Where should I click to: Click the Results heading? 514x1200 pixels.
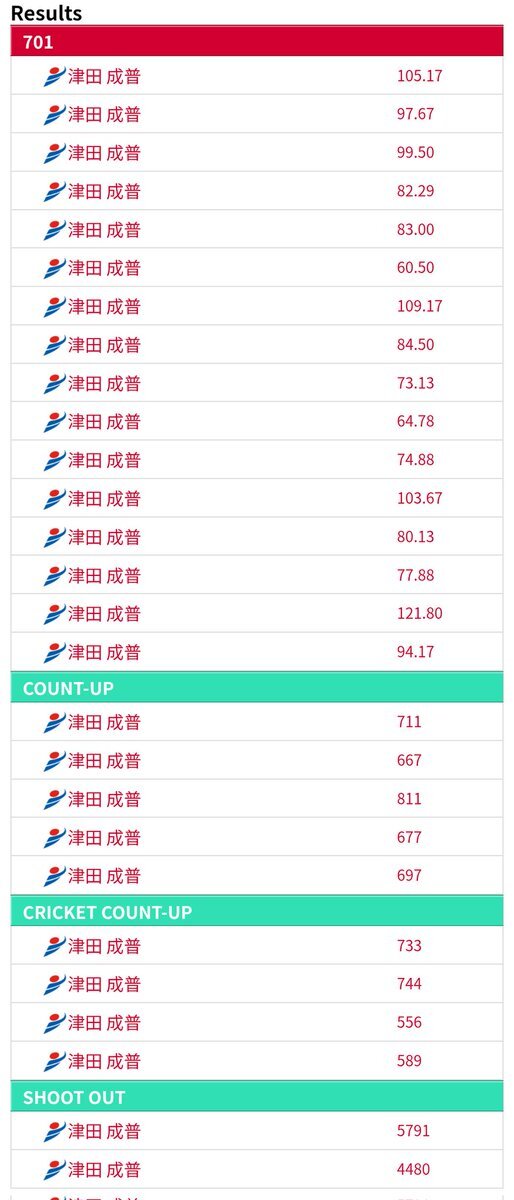[x=46, y=13]
